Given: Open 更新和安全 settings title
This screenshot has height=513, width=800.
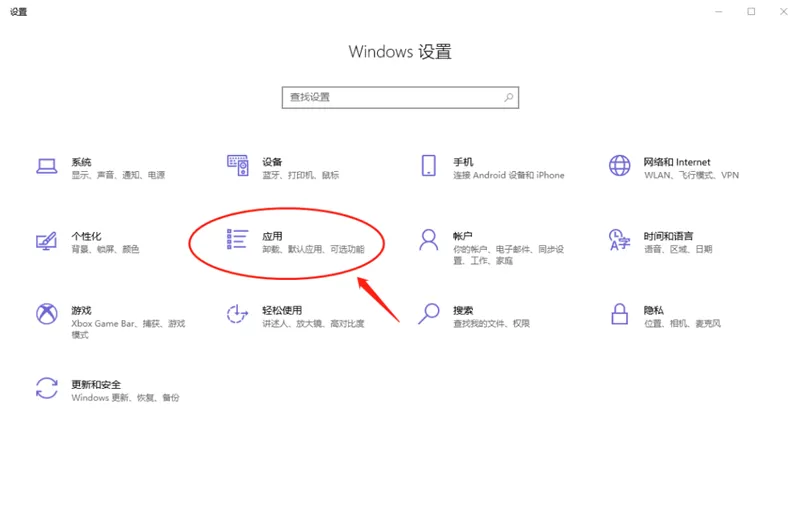Looking at the screenshot, I should click(96, 384).
